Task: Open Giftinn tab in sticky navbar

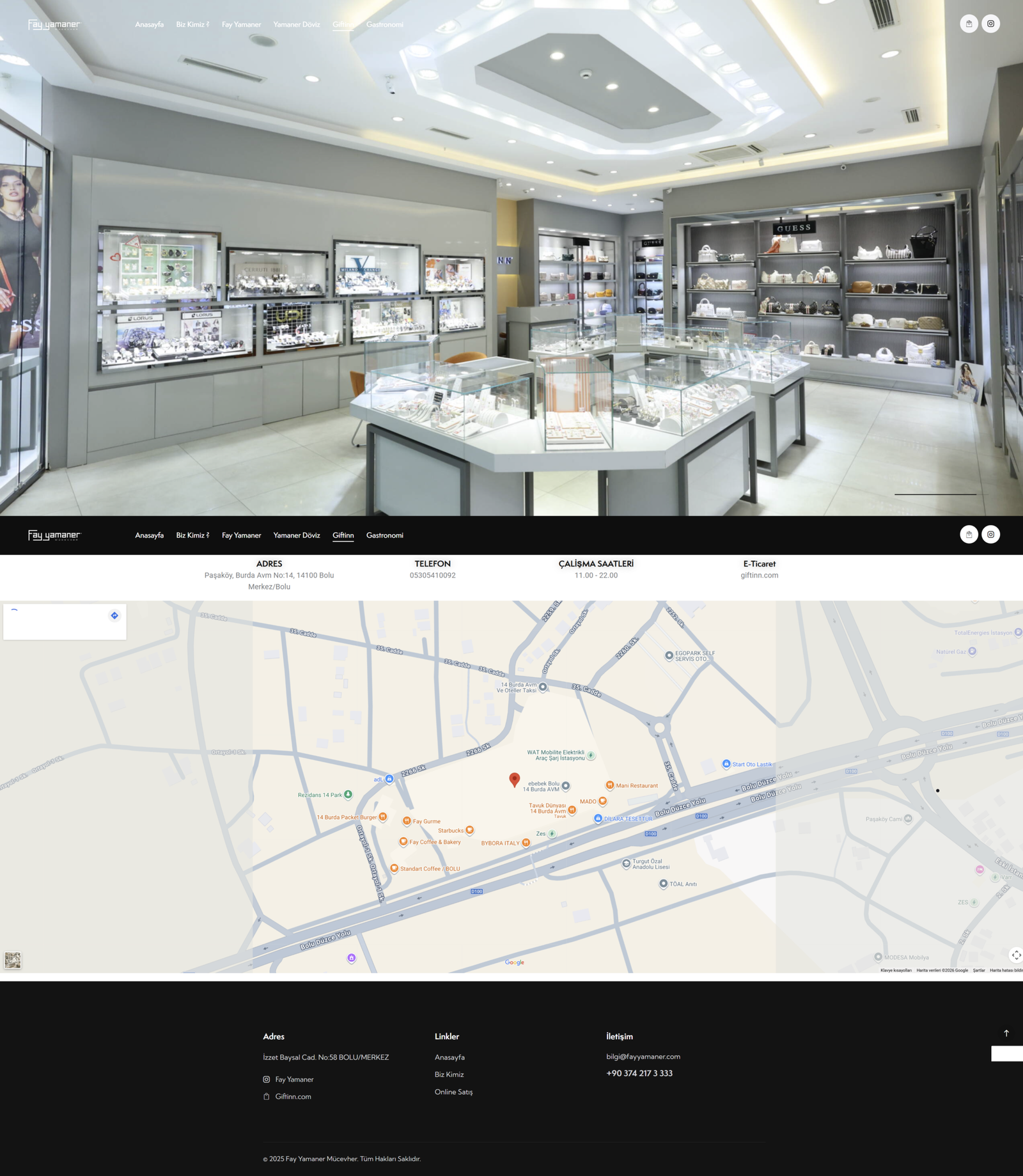Action: point(343,535)
